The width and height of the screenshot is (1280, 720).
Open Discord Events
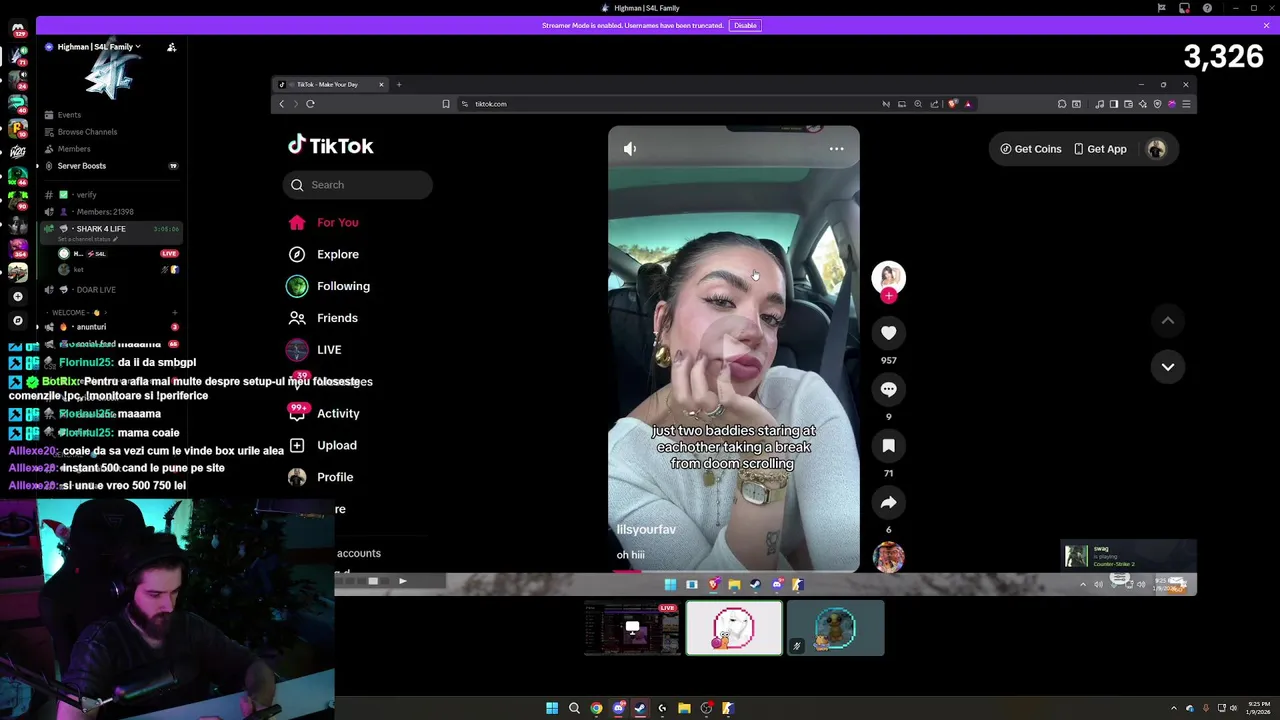(x=69, y=115)
